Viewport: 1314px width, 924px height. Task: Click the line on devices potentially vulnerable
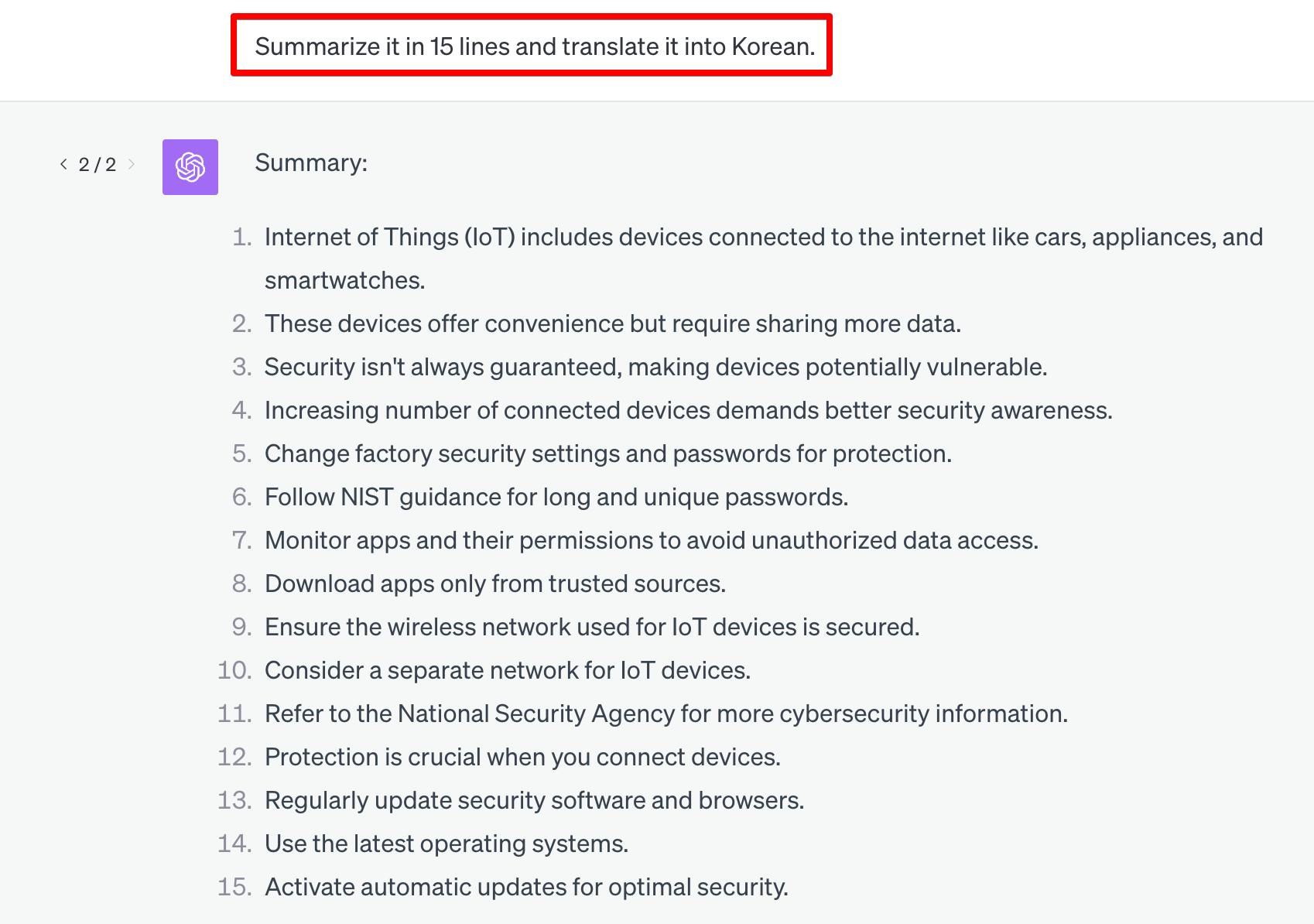pos(655,367)
